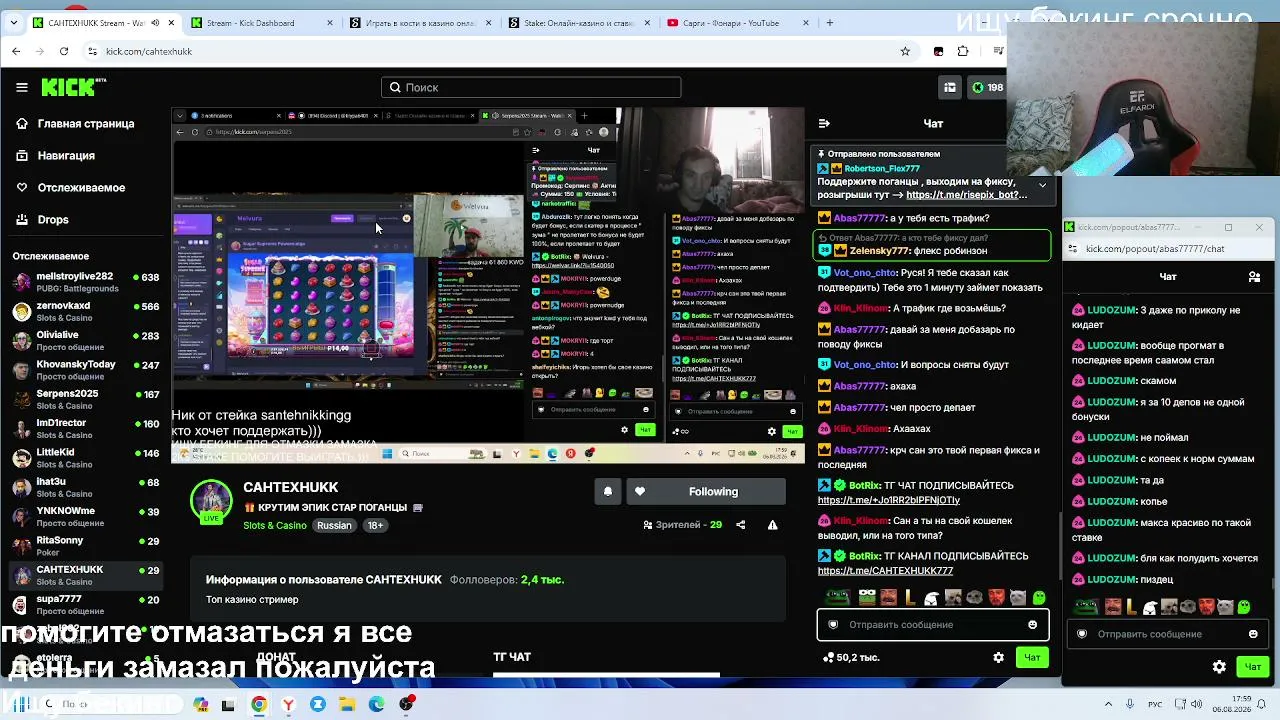Click the main chat Отправить сообщение field
Screen dimensions: 1280x720
tap(933, 625)
